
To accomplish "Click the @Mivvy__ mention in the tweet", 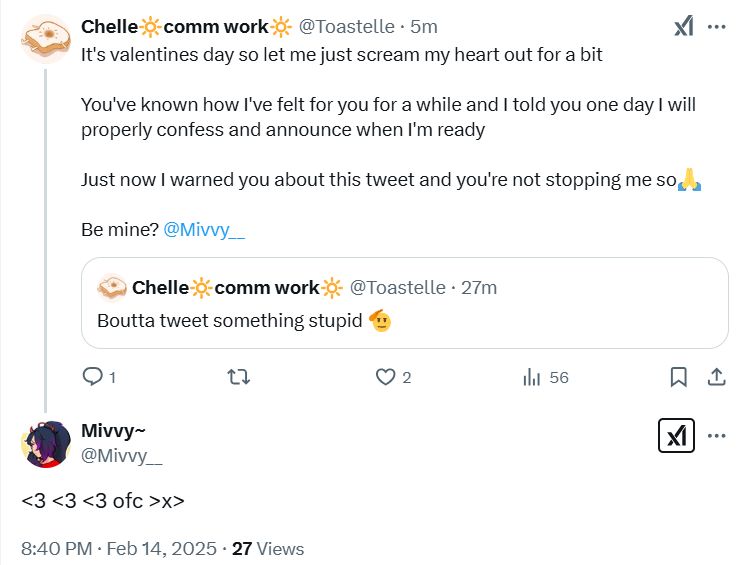I will pyautogui.click(x=204, y=229).
